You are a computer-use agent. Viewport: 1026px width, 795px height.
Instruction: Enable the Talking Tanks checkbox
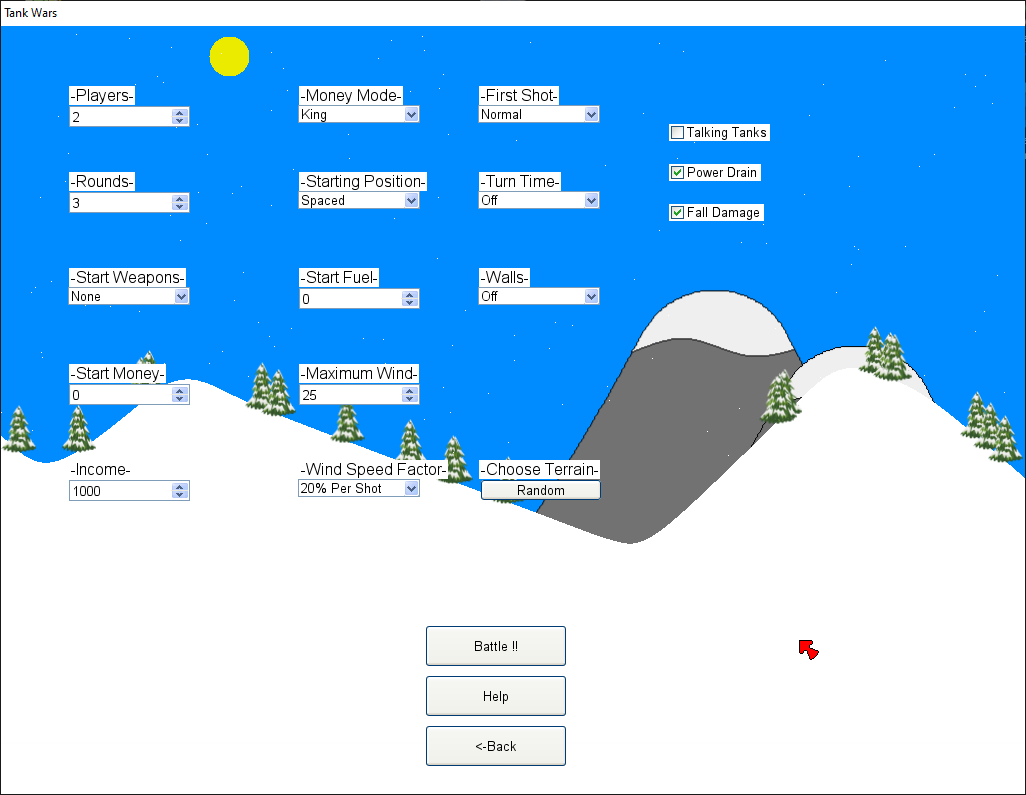pyautogui.click(x=677, y=133)
